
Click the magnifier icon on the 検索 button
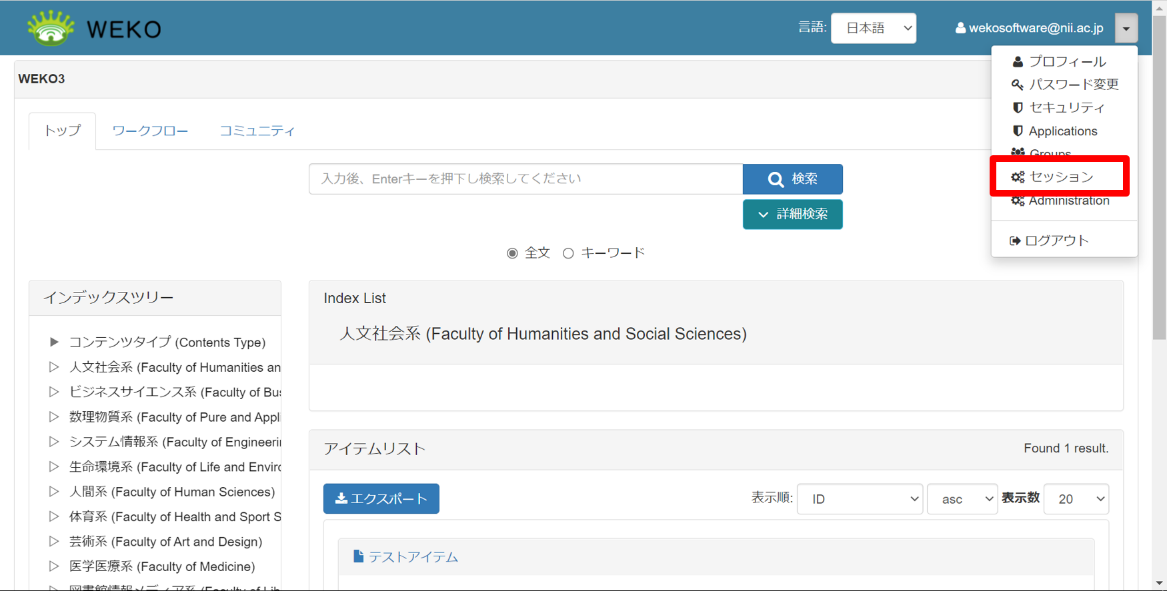point(775,178)
